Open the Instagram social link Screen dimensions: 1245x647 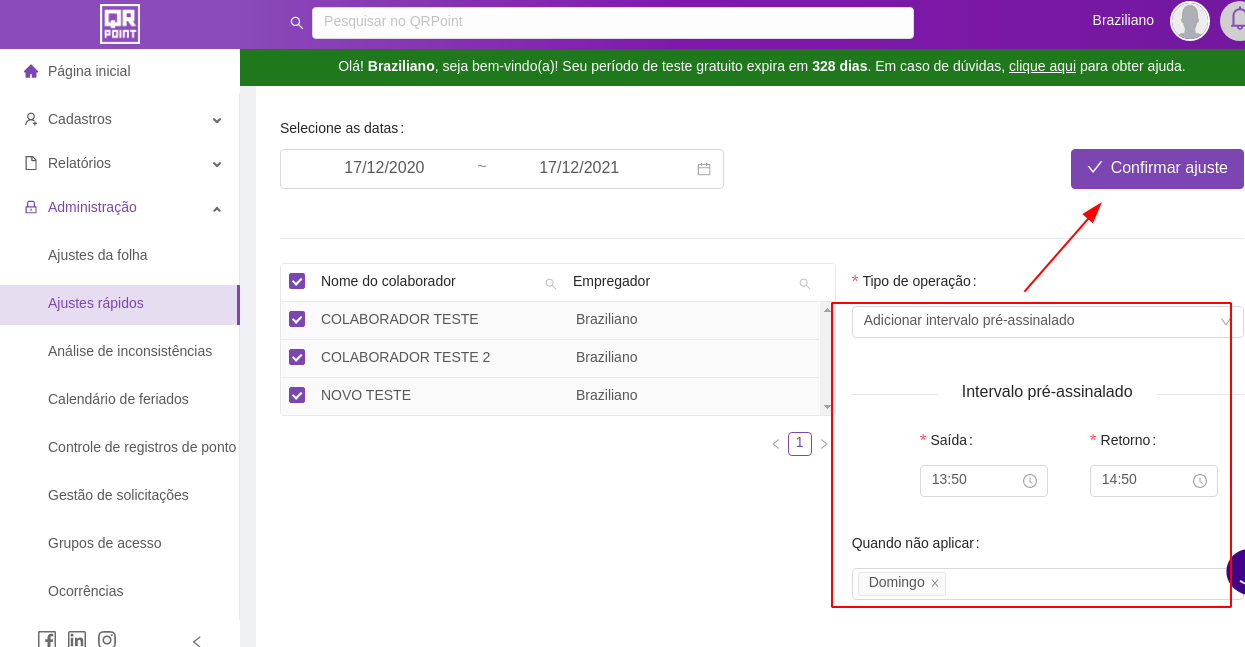(x=107, y=640)
